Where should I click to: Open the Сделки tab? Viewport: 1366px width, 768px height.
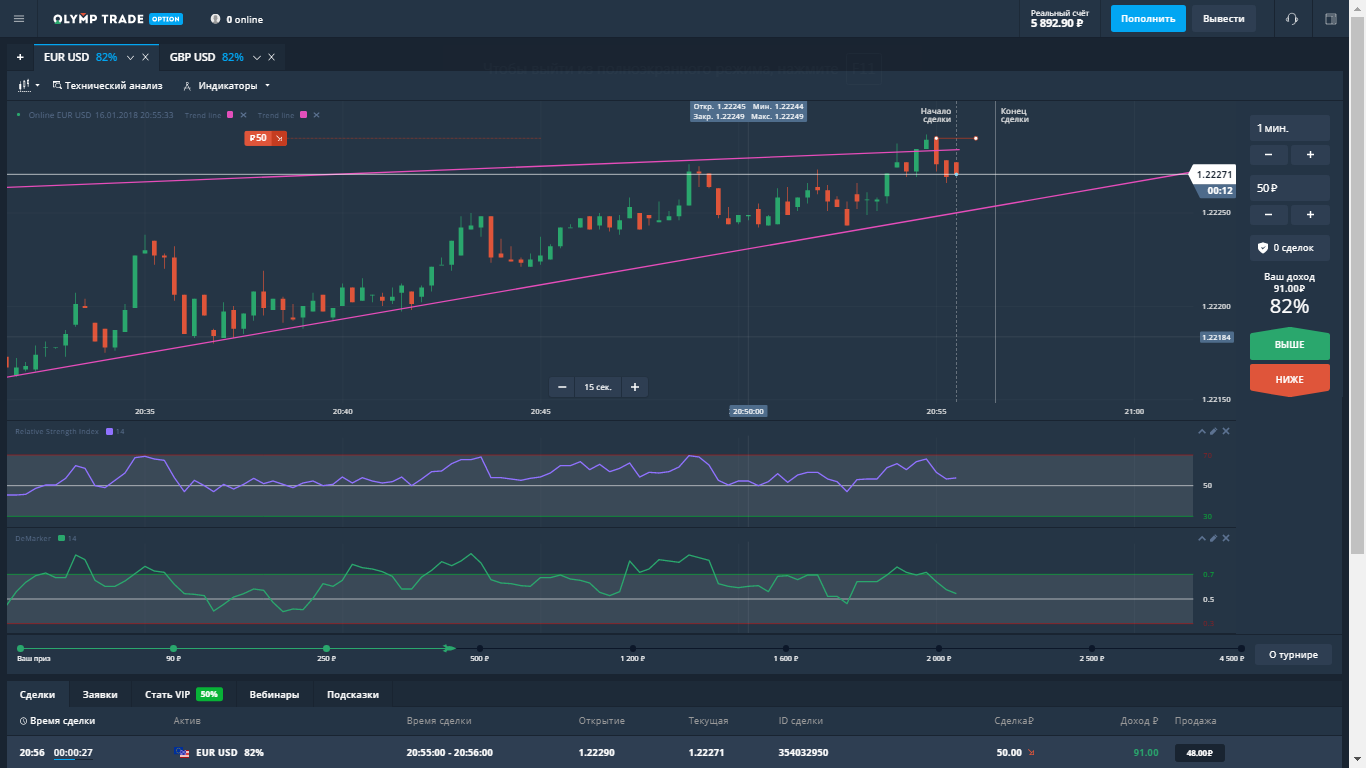pos(37,694)
